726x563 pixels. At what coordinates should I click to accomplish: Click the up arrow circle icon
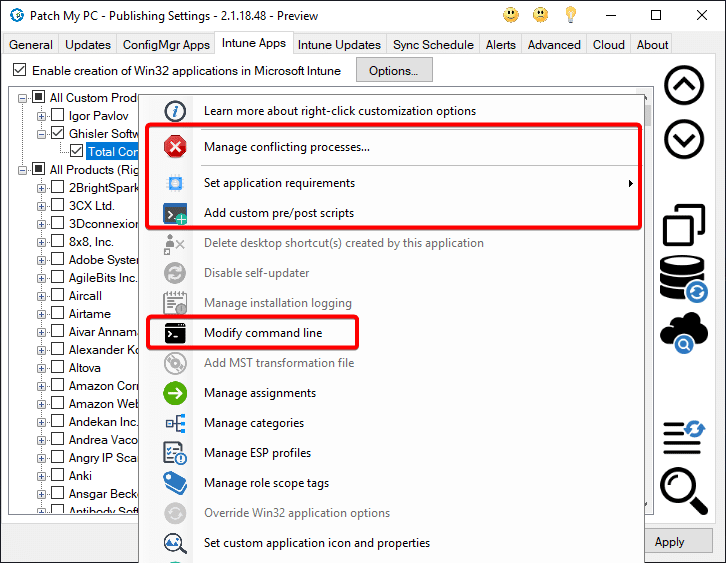point(684,87)
